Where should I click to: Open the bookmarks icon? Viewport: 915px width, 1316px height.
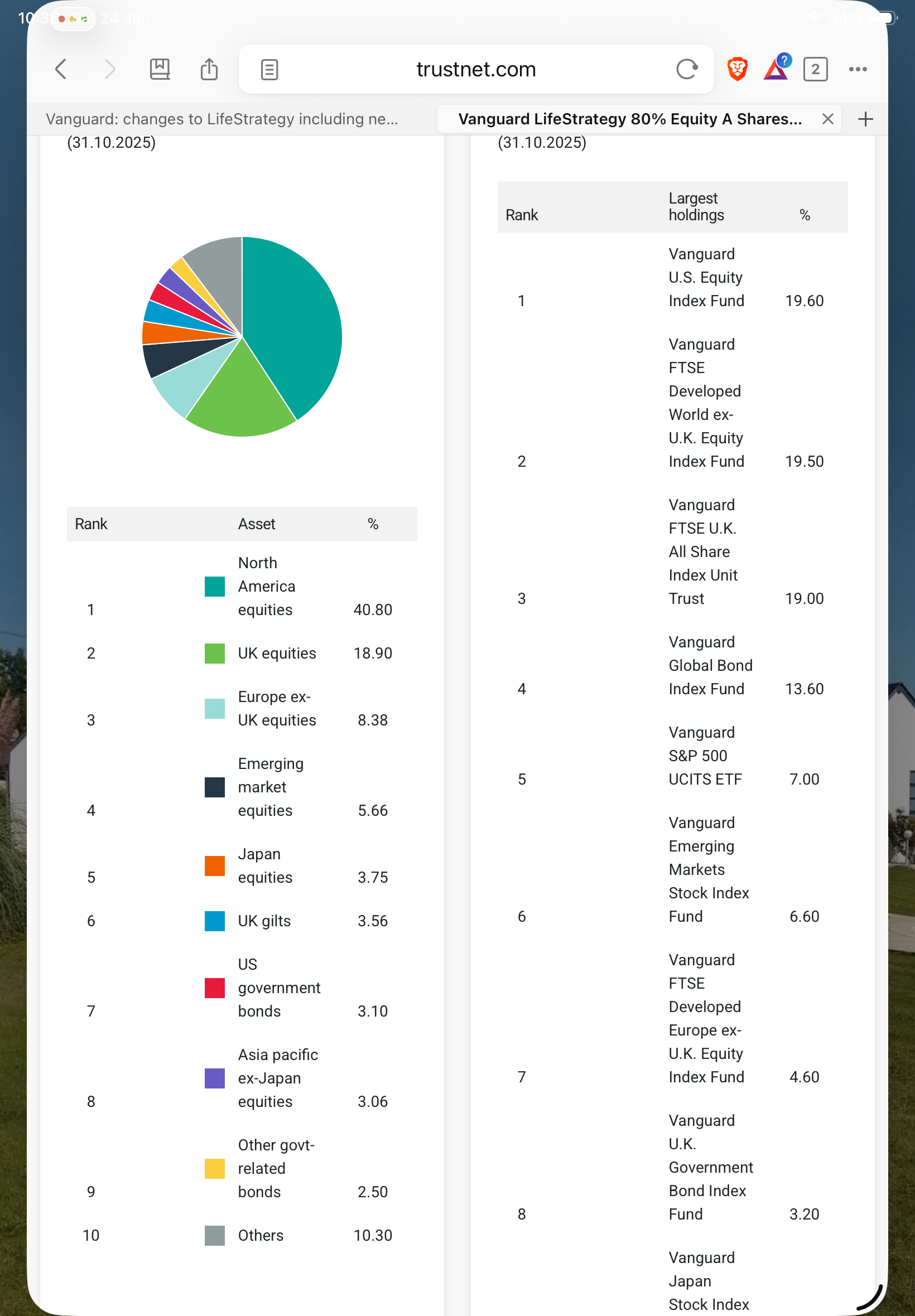[x=160, y=69]
